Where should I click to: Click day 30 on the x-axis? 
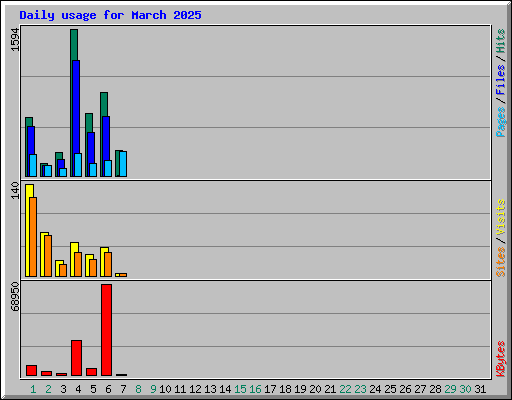(x=465, y=389)
